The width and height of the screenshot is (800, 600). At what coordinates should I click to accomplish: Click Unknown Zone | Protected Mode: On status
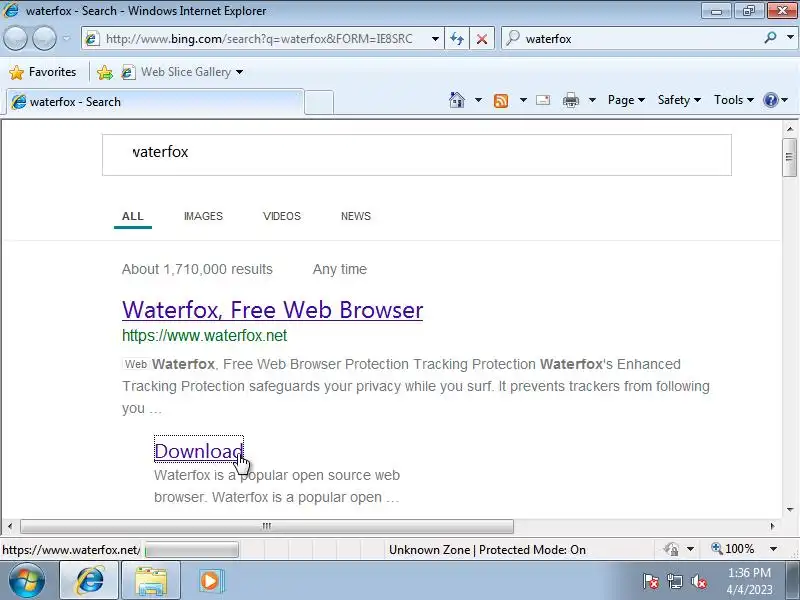click(x=487, y=550)
